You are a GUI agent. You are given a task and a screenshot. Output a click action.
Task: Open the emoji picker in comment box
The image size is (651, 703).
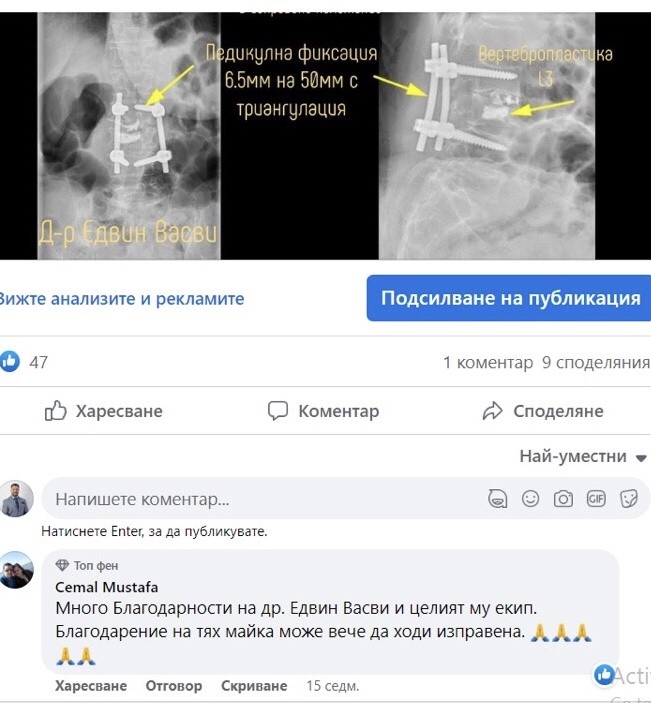click(530, 499)
